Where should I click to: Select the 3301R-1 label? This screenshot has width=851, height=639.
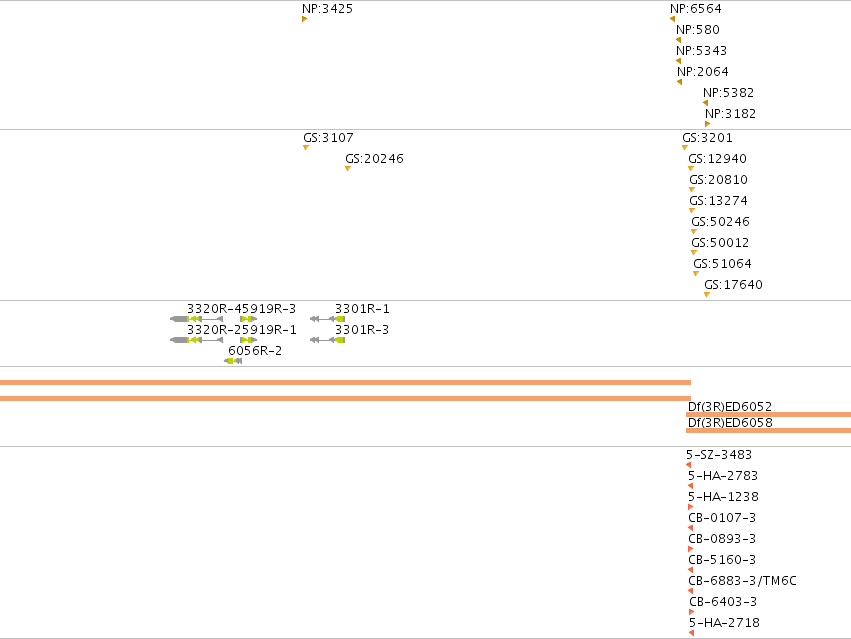(362, 309)
